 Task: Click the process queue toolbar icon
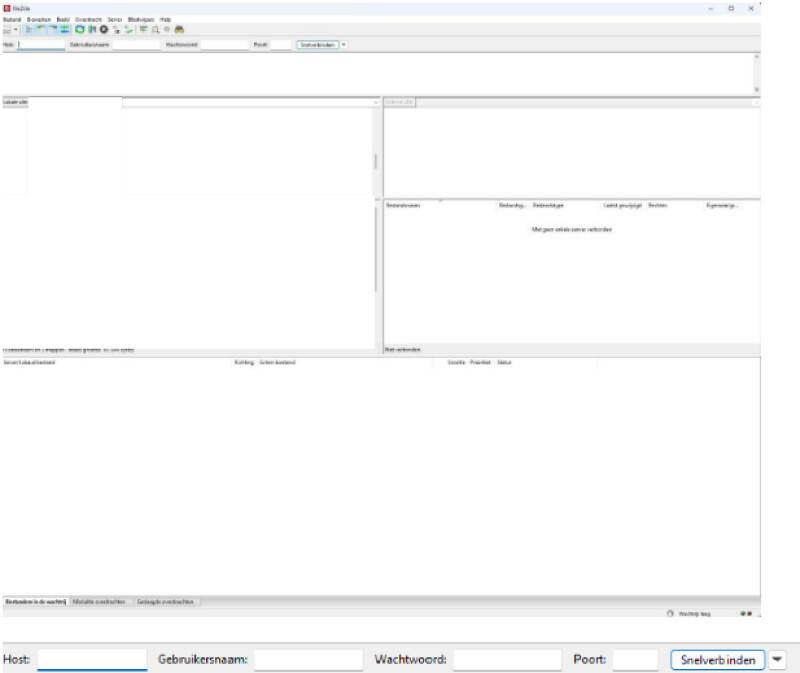92,30
